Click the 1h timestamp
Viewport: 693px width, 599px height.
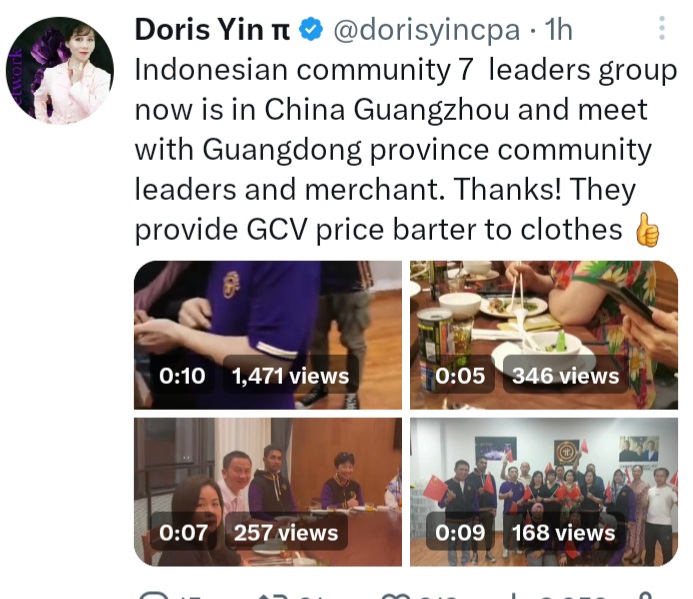coord(558,30)
